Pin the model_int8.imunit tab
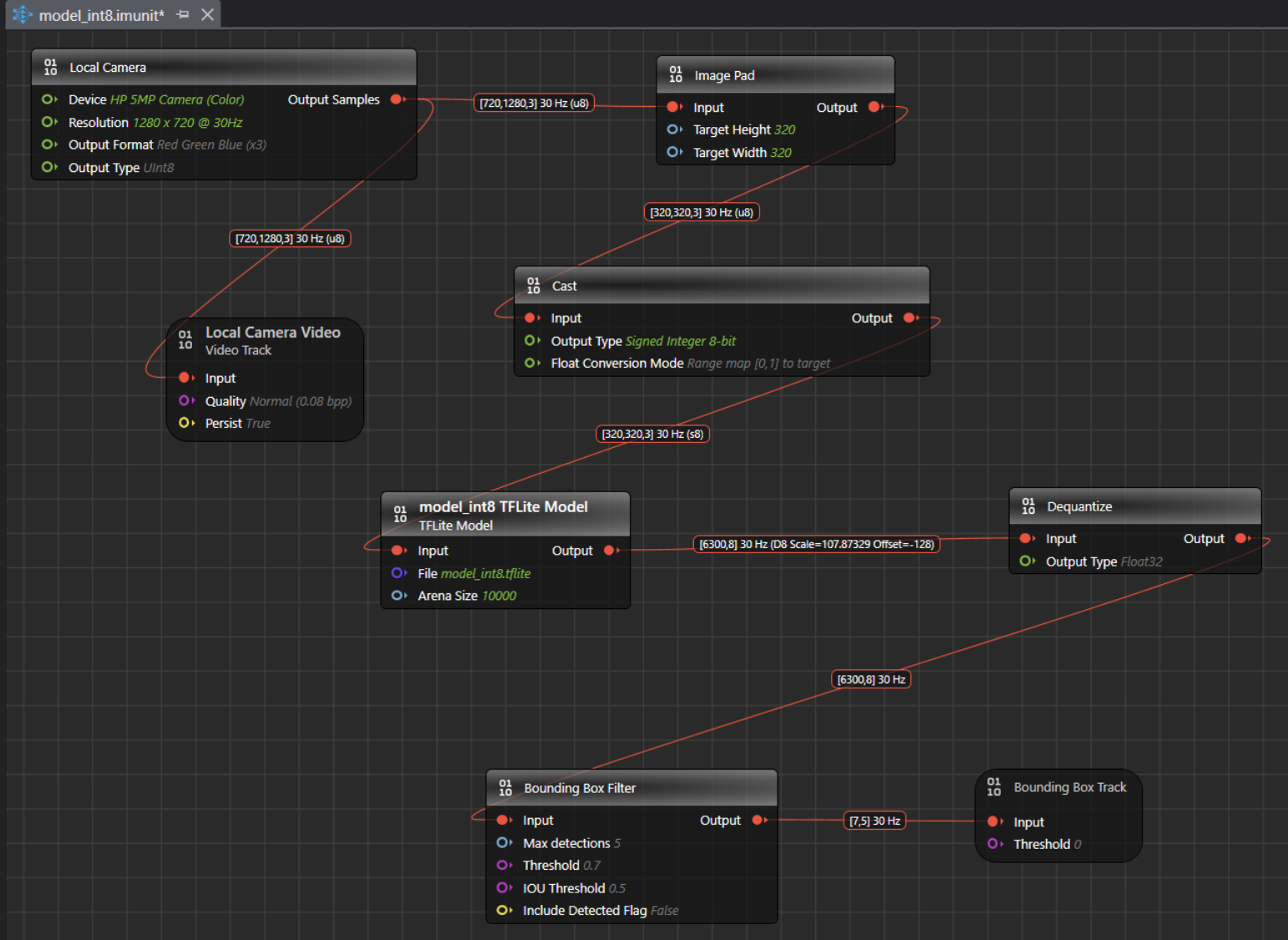 pos(183,15)
